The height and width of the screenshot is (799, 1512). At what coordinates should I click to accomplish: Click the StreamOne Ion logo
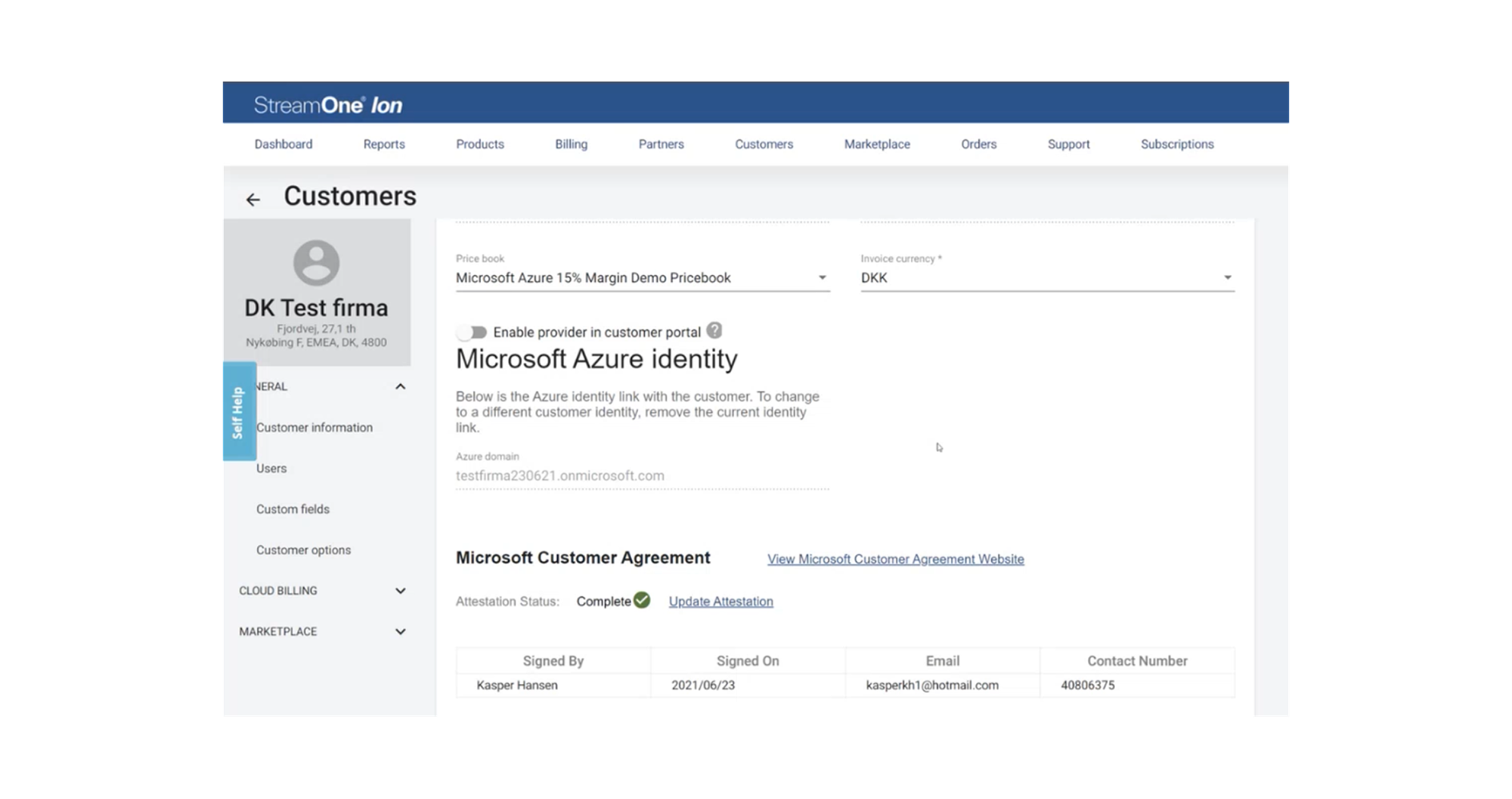[x=328, y=105]
